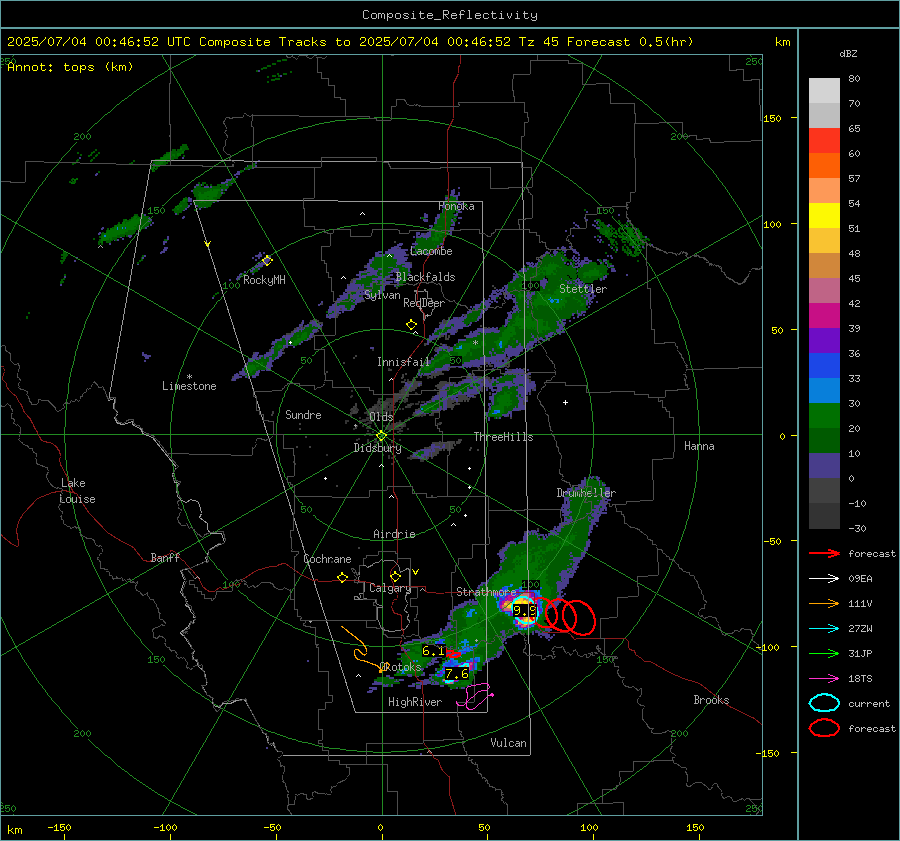Screen dimensions: 900x841
Task: Click the cyan current ellipse legend icon
Action: tap(824, 703)
